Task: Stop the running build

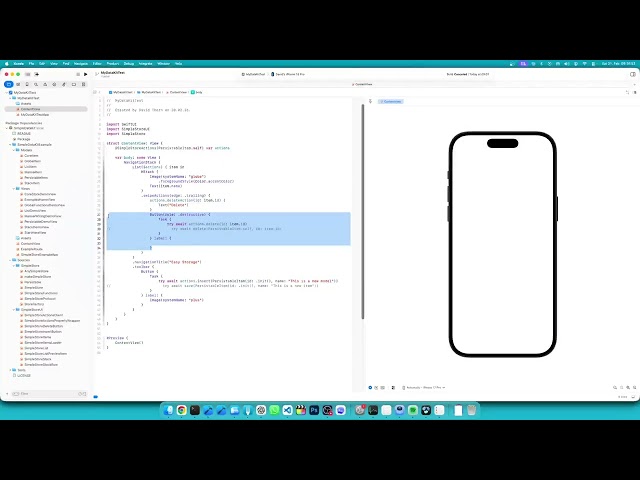Action: [78, 74]
